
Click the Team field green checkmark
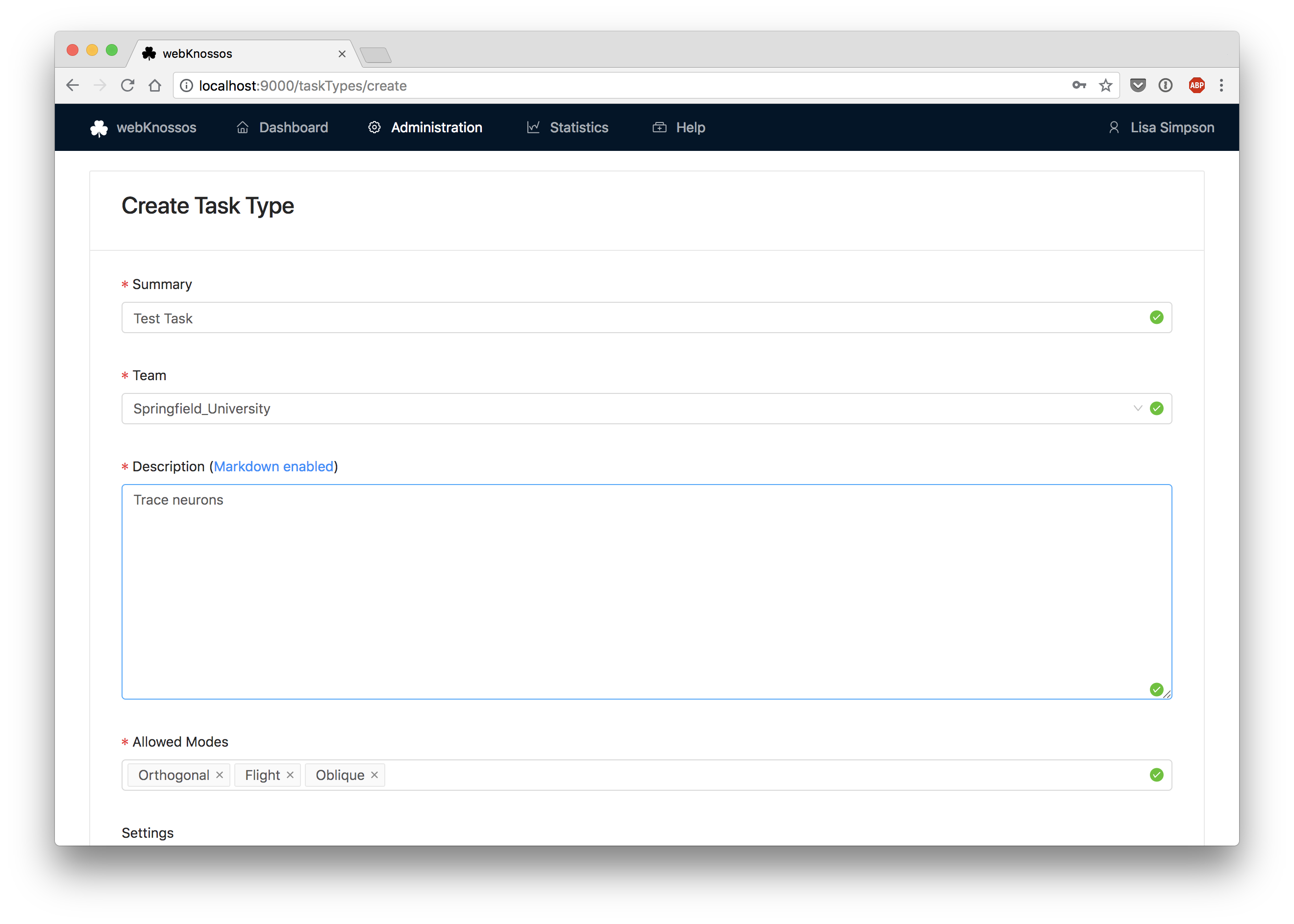click(1156, 409)
